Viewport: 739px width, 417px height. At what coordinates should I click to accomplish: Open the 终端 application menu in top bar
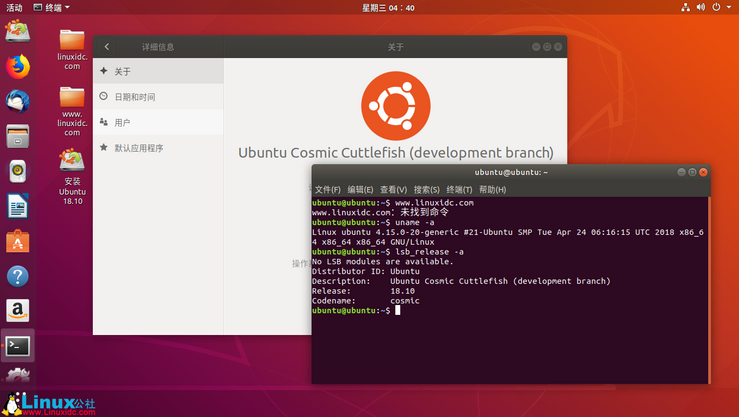[x=52, y=8]
